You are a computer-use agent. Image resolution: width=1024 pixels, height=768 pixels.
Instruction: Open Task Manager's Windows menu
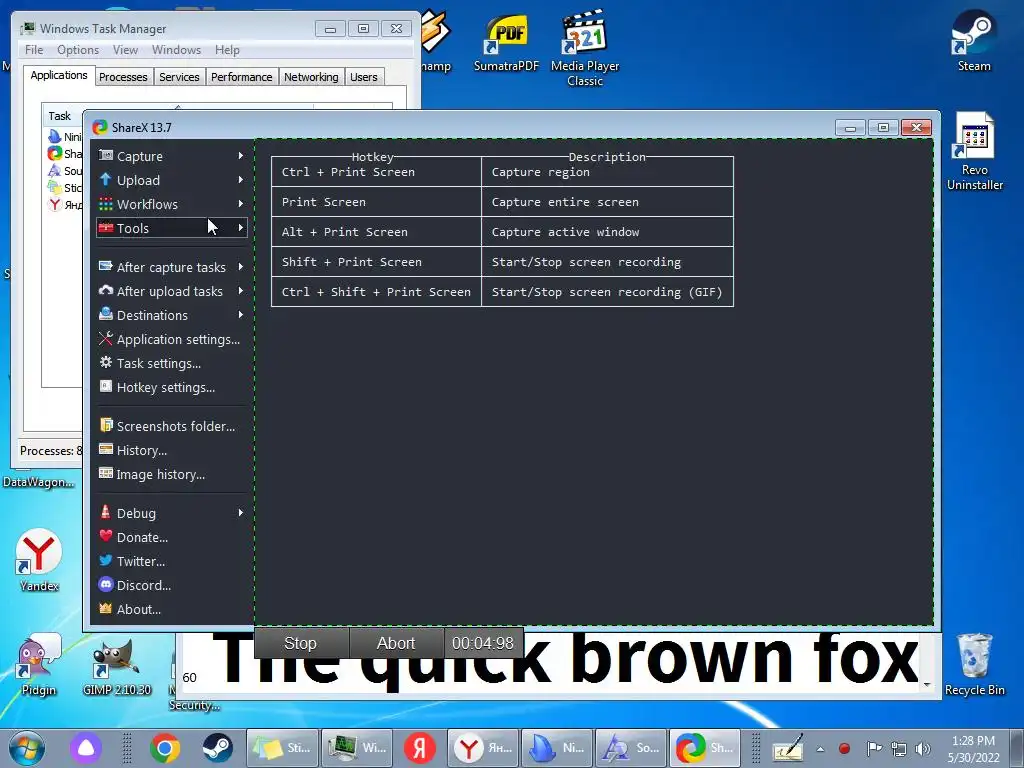click(176, 50)
